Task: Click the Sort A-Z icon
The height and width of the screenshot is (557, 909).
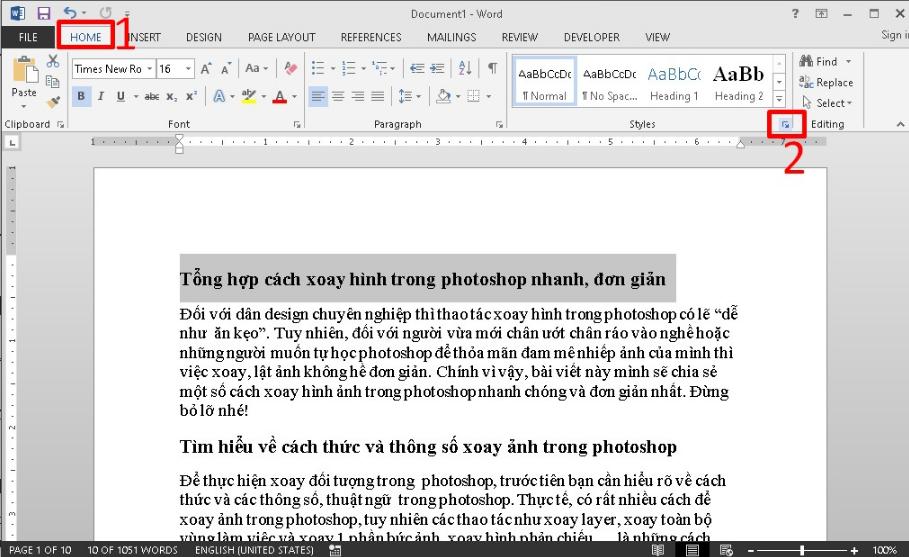Action: coord(465,69)
